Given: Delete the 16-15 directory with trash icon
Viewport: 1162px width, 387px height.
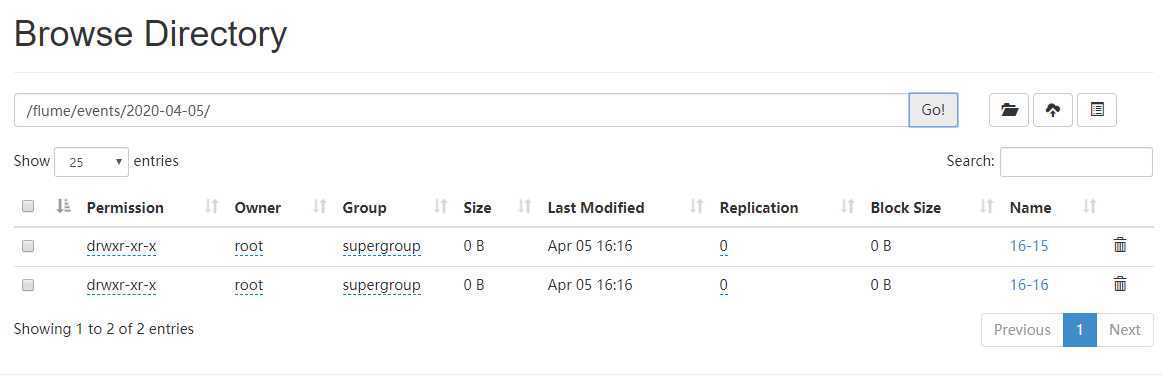Looking at the screenshot, I should [1120, 245].
